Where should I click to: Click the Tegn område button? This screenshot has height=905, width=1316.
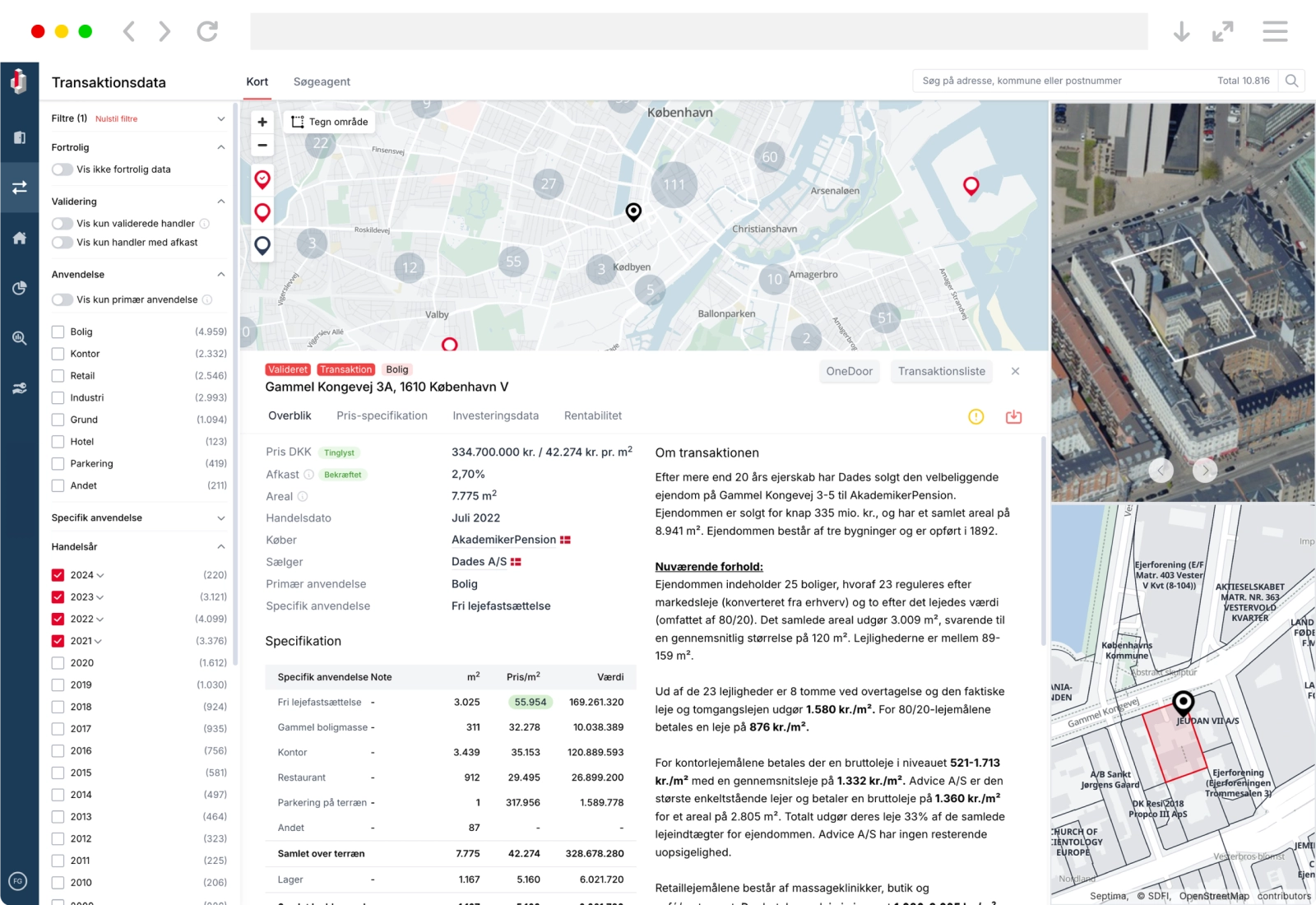328,121
